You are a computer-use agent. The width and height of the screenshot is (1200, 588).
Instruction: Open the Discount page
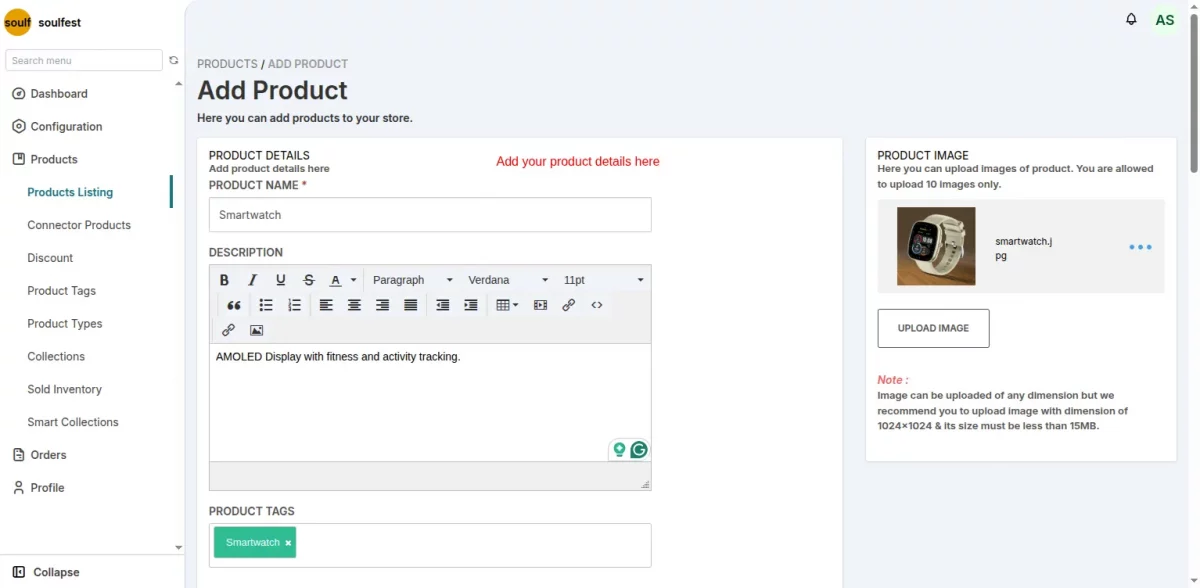click(50, 258)
